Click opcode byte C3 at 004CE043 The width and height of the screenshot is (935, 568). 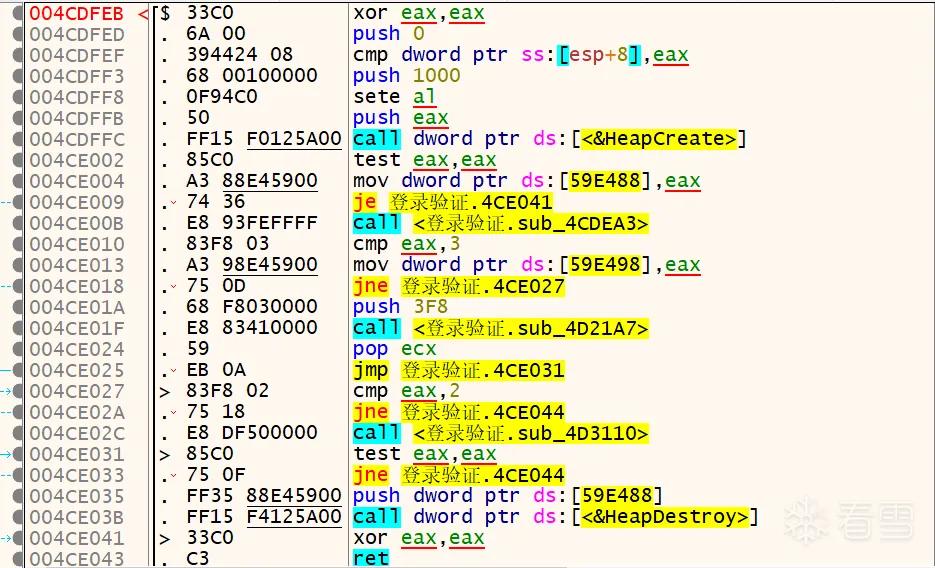click(x=198, y=558)
